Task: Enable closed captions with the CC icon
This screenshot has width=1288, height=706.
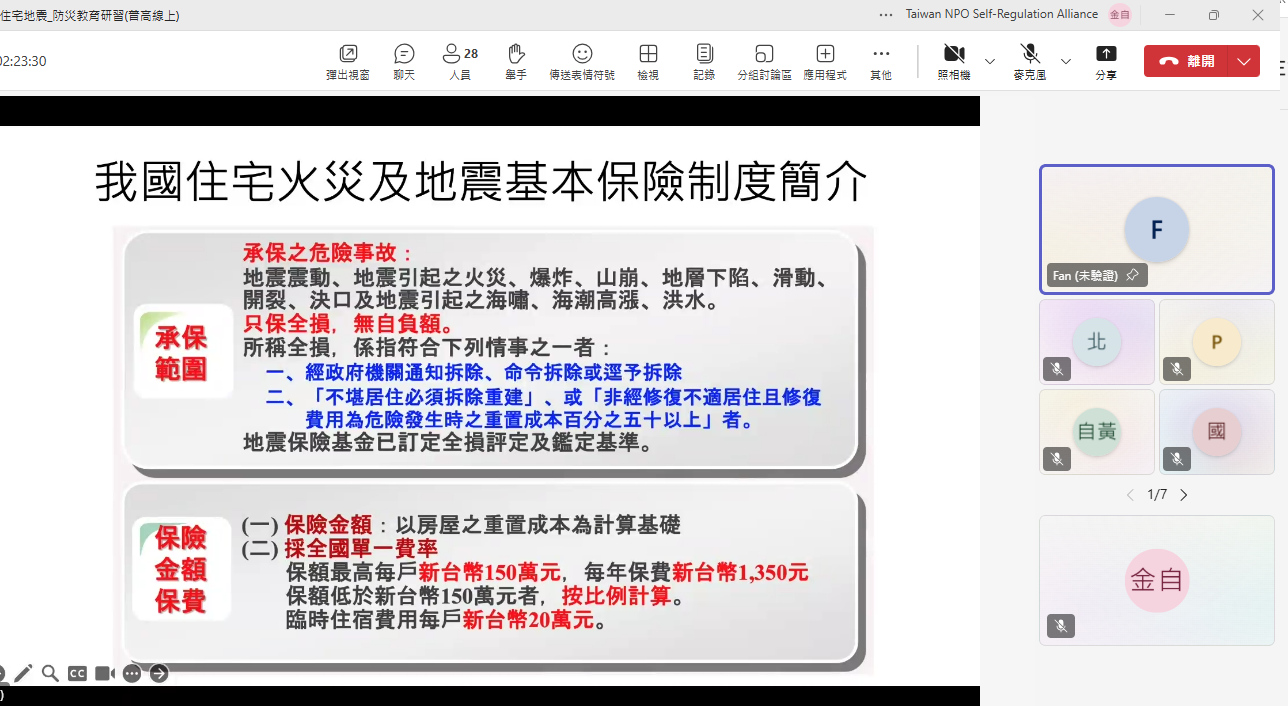Action: click(x=77, y=673)
